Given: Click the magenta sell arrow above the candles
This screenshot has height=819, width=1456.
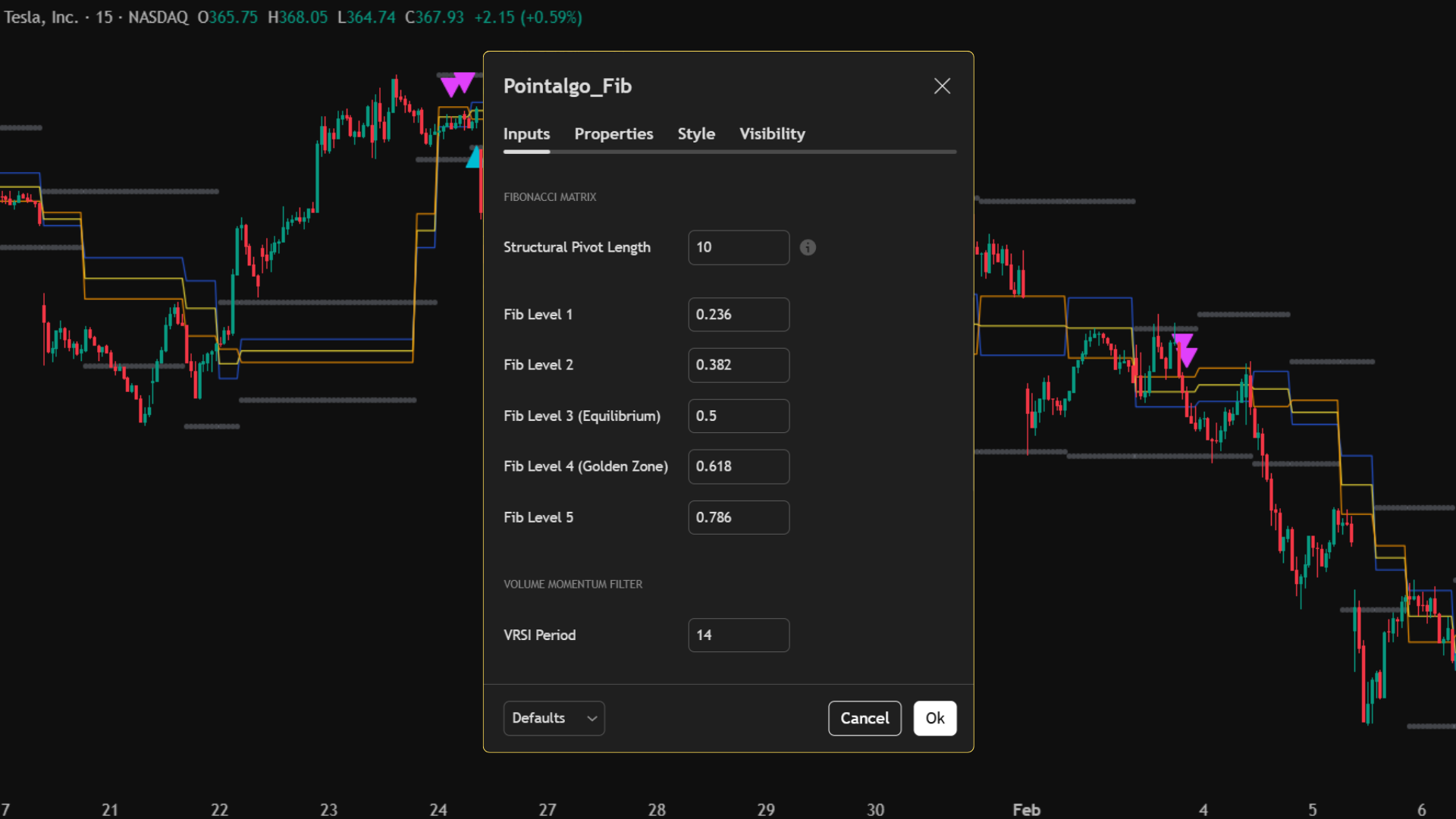Looking at the screenshot, I should click(457, 85).
